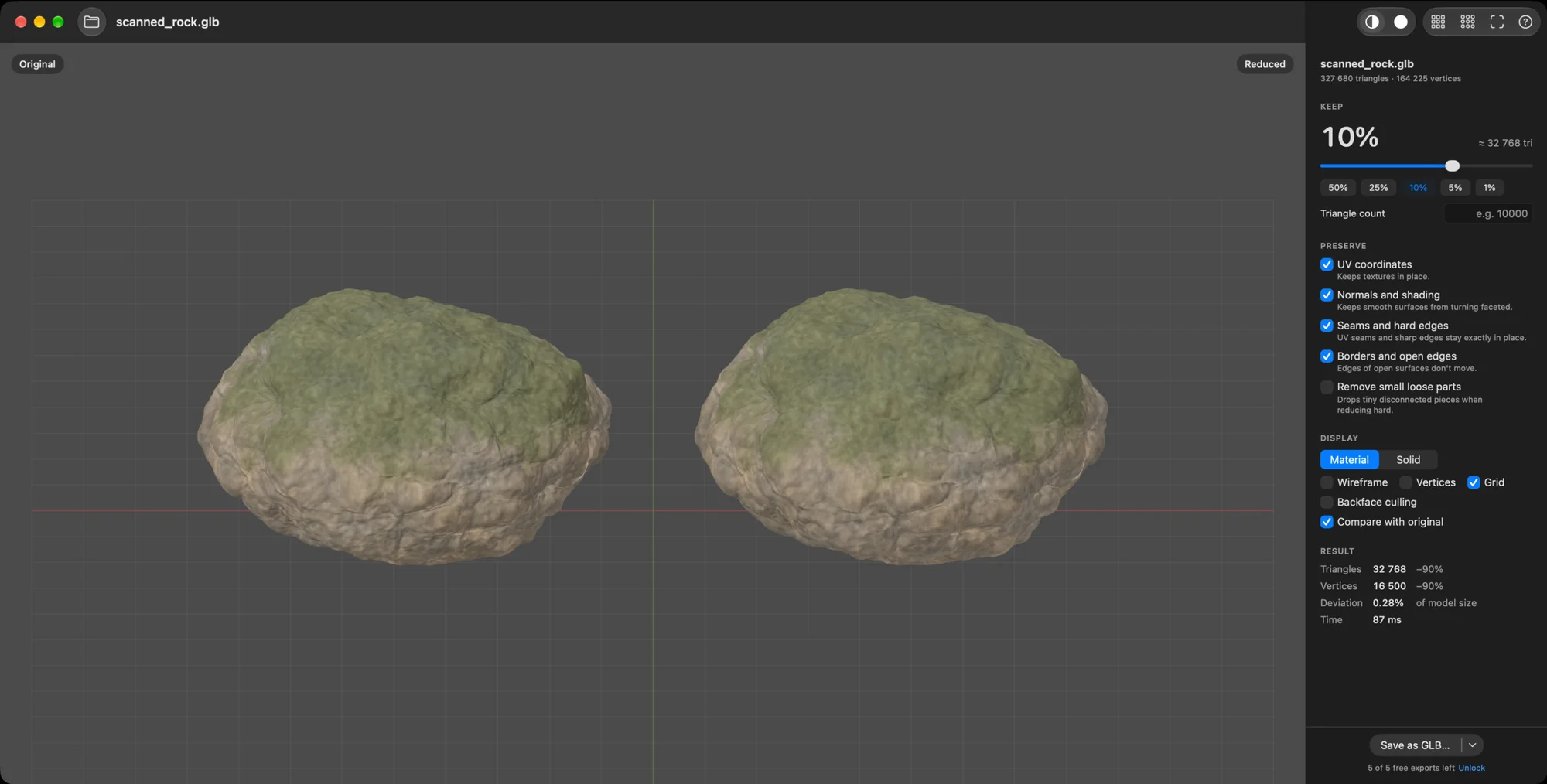Click the Save as GLB… button
Viewport: 1547px width, 784px height.
pos(1415,745)
